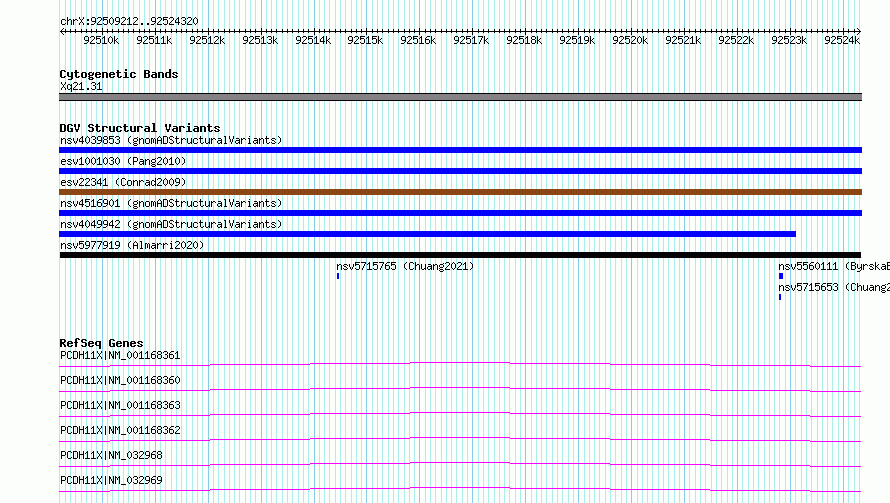Select the Xq21.31 band label
Image resolution: width=890 pixels, height=503 pixels.
(81, 86)
